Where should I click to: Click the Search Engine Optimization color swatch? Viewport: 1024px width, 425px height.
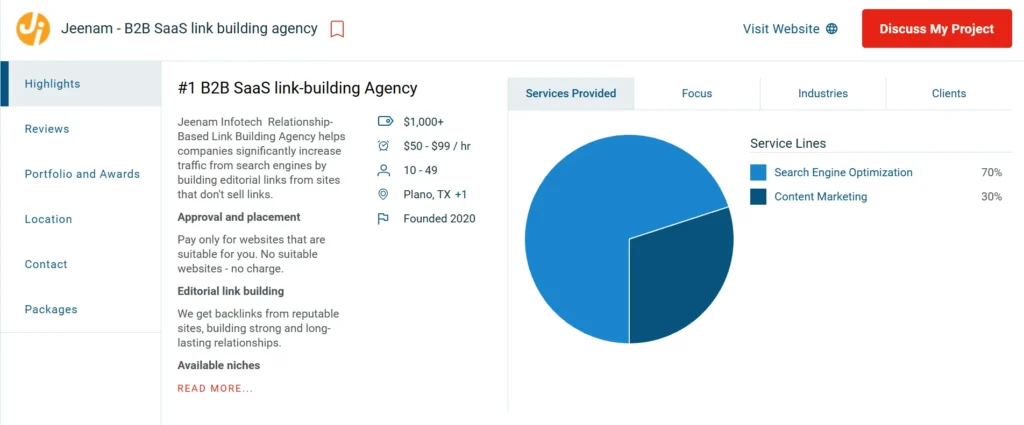[758, 173]
